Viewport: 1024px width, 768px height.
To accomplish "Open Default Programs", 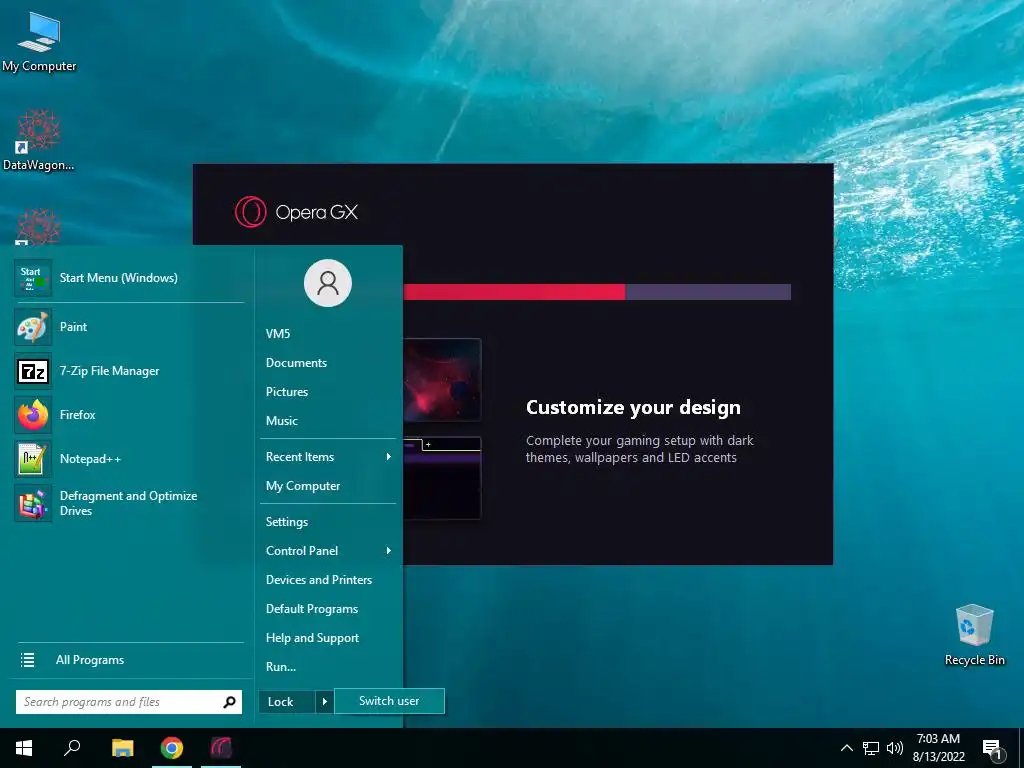I will coord(328,609).
